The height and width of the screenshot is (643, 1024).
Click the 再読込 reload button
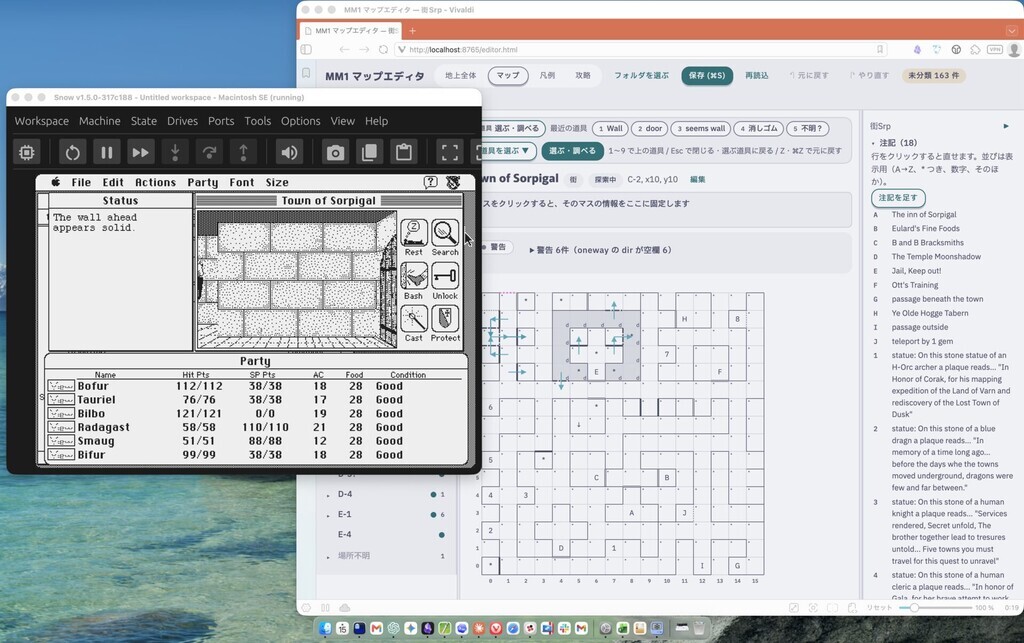click(757, 76)
